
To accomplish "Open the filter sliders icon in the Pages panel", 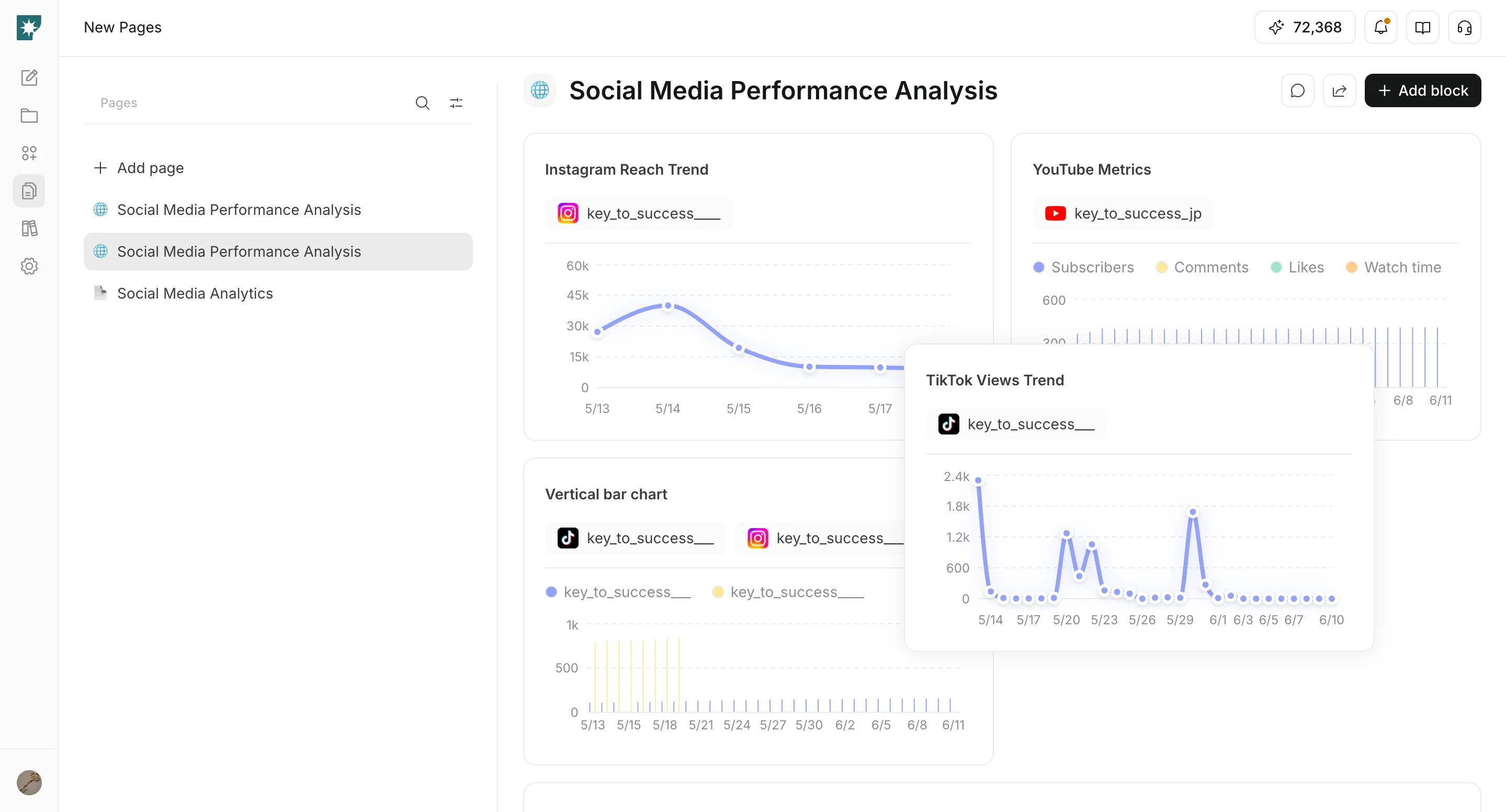I will [456, 104].
